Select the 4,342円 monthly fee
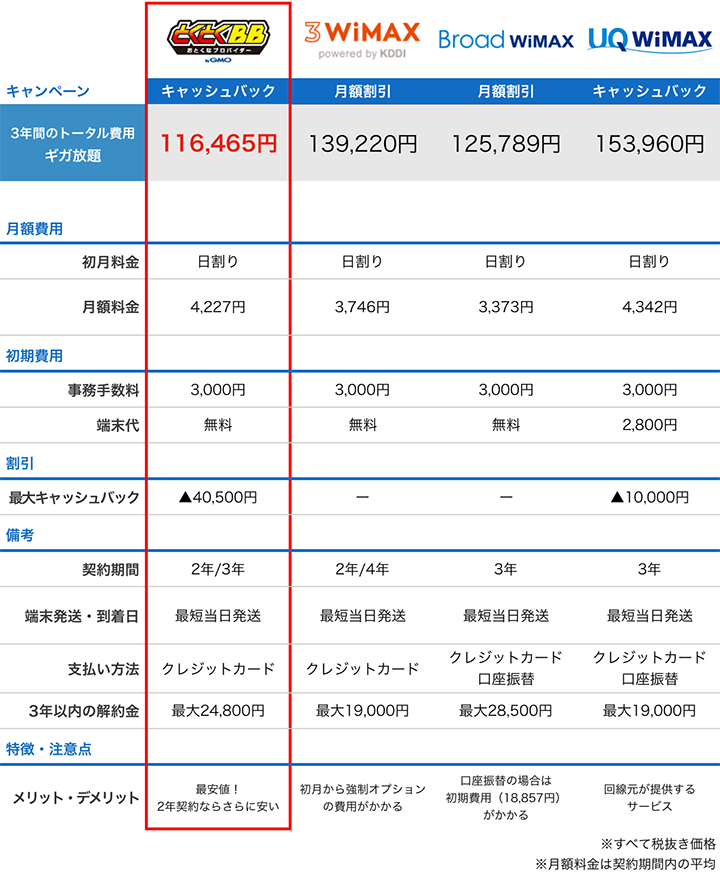This screenshot has width=720, height=874. click(x=650, y=307)
